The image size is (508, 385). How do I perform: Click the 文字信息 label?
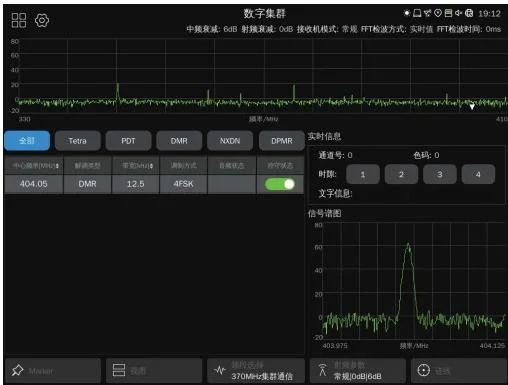tap(335, 193)
